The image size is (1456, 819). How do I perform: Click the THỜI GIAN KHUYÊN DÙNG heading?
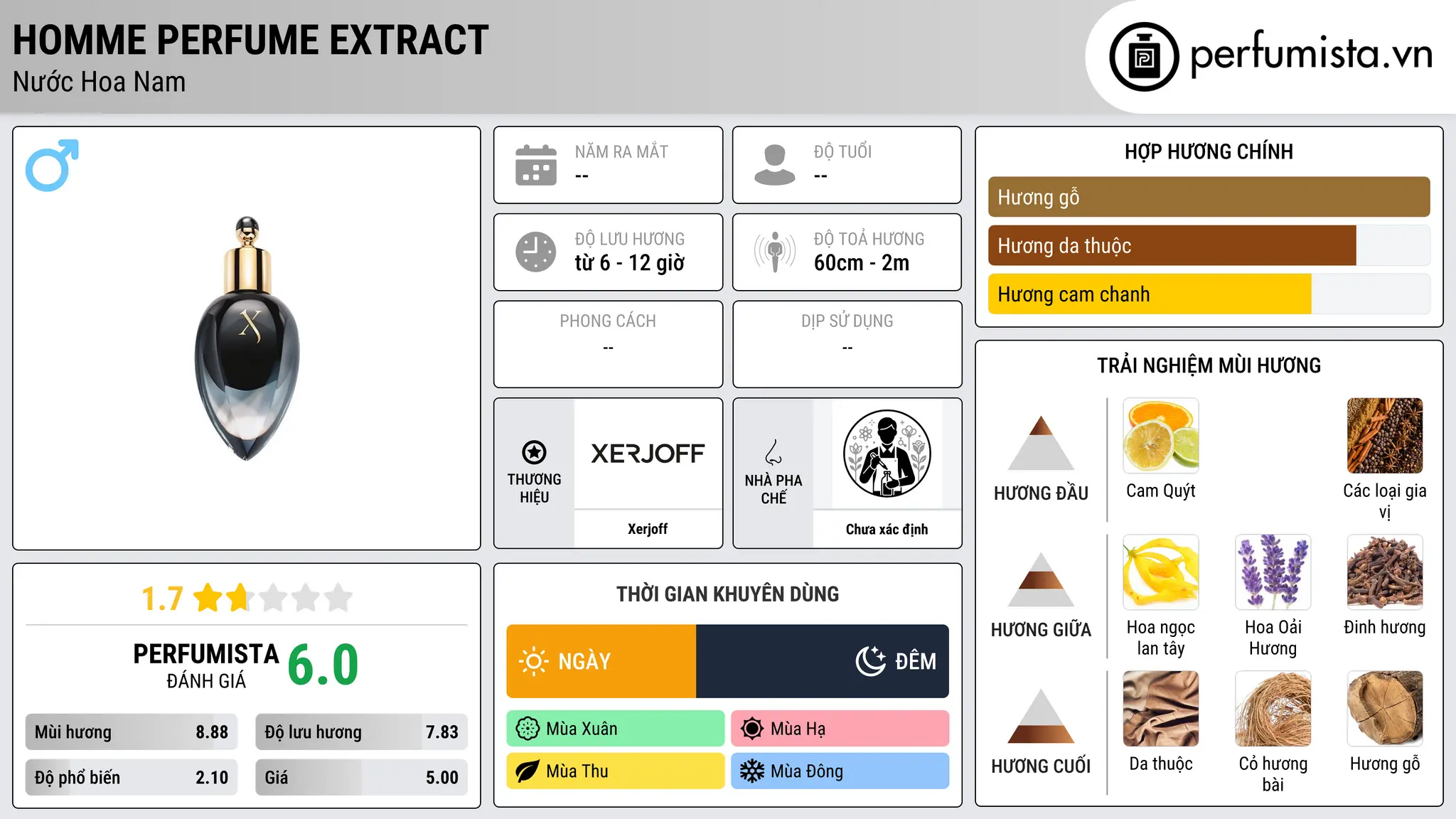click(727, 594)
